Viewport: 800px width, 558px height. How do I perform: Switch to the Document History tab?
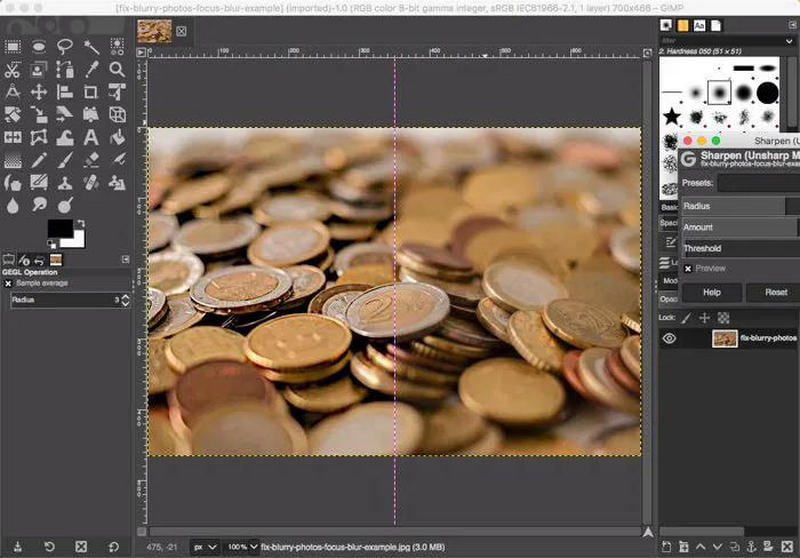point(716,25)
